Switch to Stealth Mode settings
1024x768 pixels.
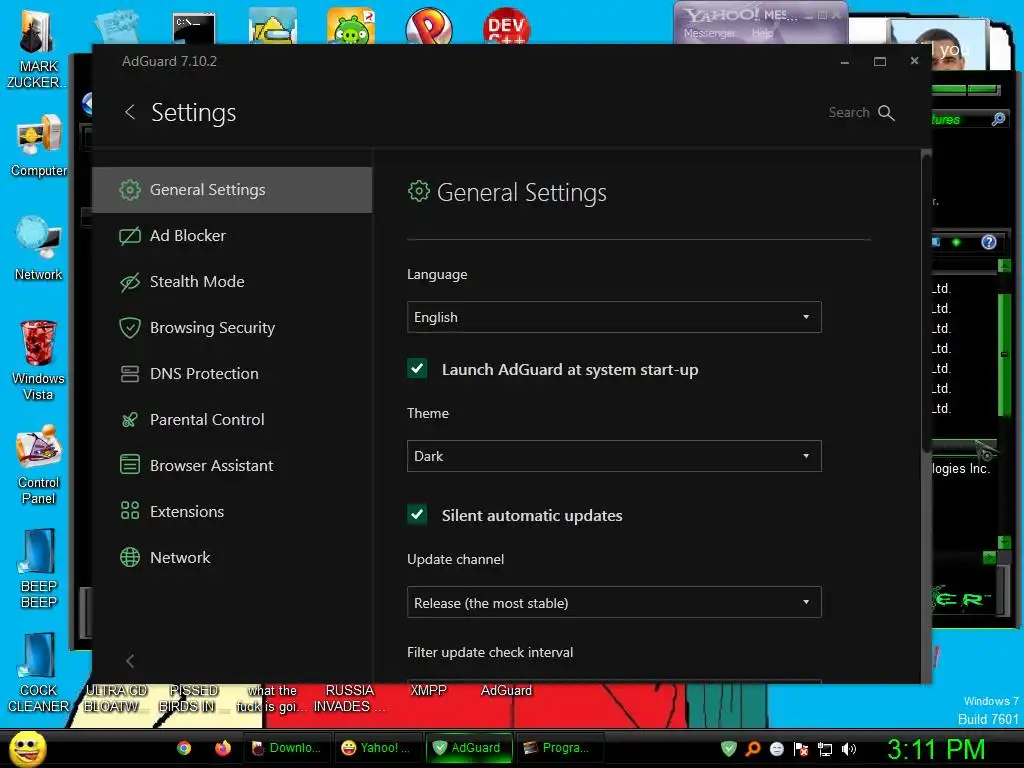point(232,282)
